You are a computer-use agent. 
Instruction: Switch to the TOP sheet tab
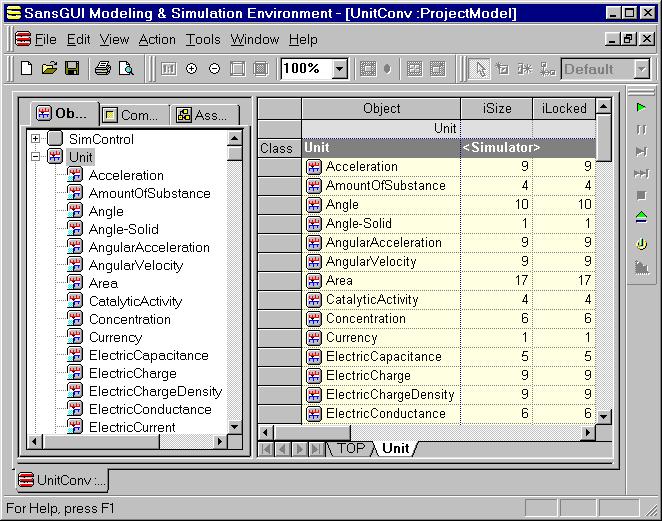[x=351, y=448]
